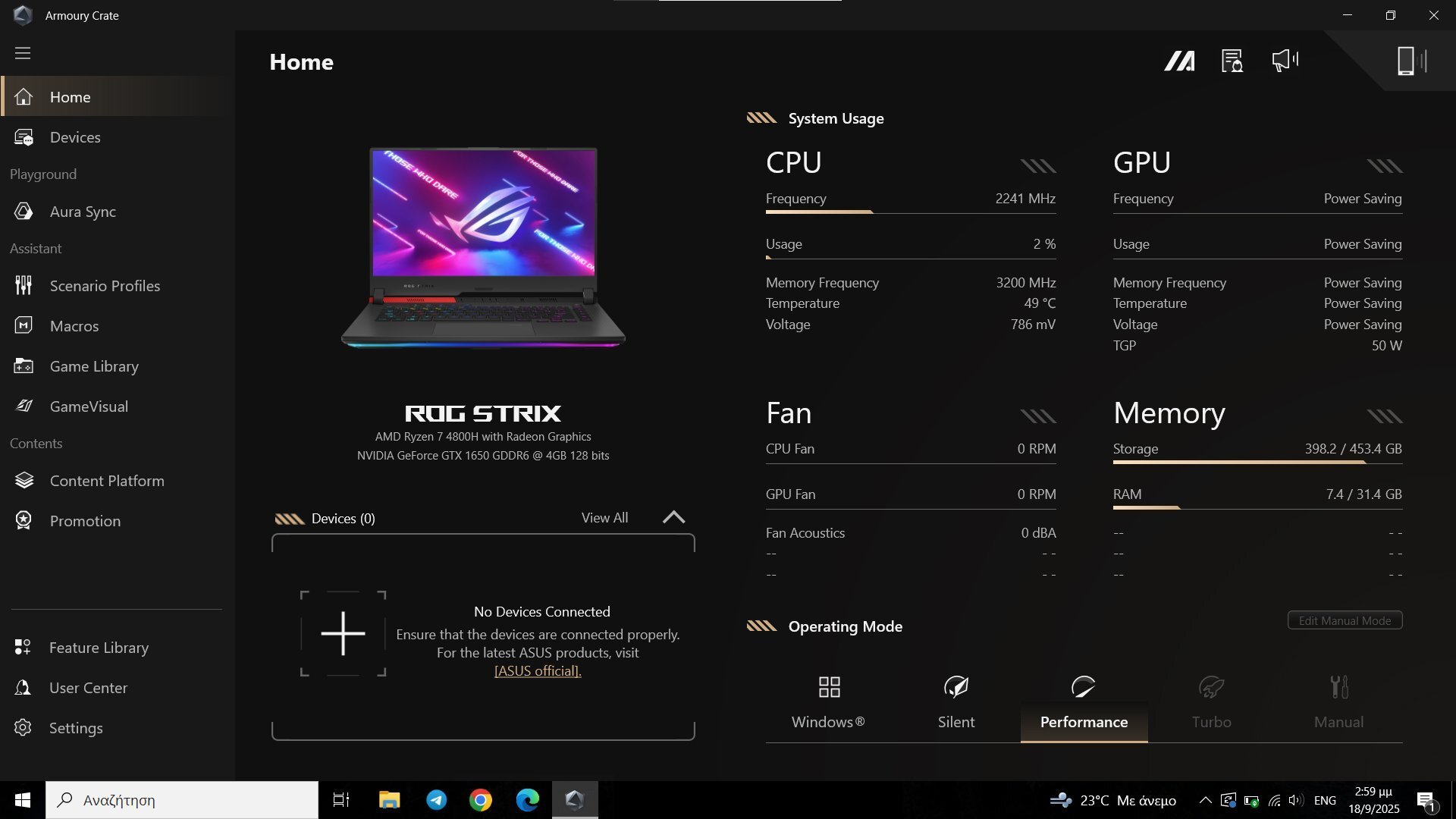The width and height of the screenshot is (1456, 819).
Task: Click the GameVisual icon in sidebar
Action: click(x=24, y=406)
